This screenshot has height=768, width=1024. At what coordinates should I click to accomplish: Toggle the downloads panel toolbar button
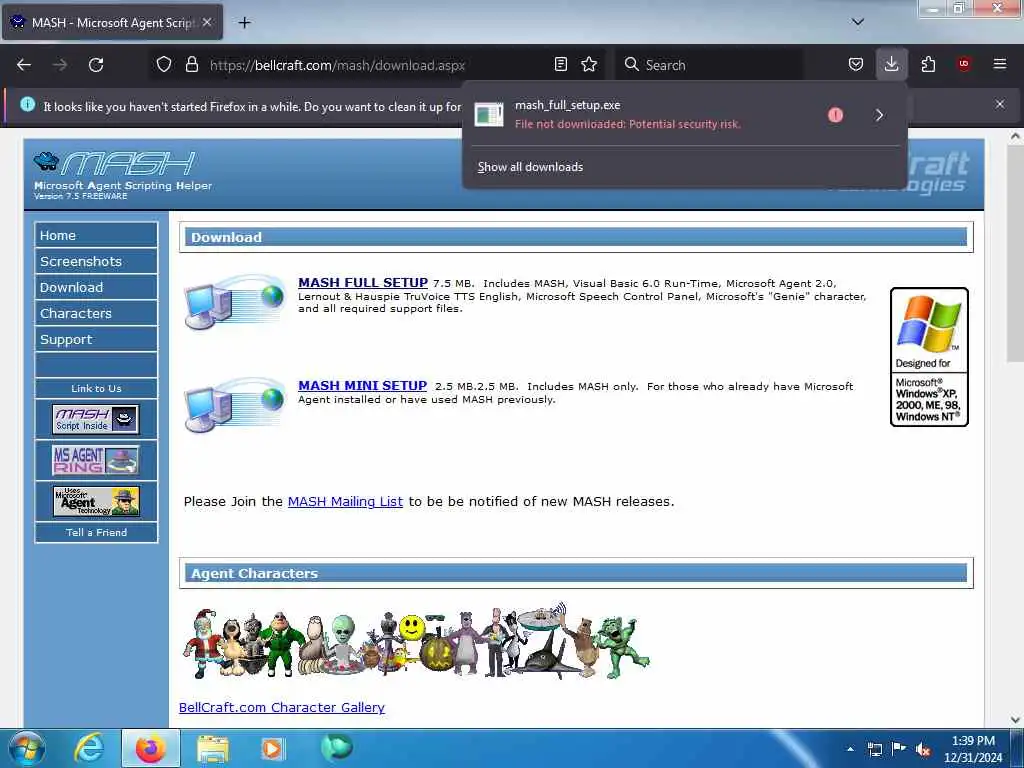tap(891, 64)
